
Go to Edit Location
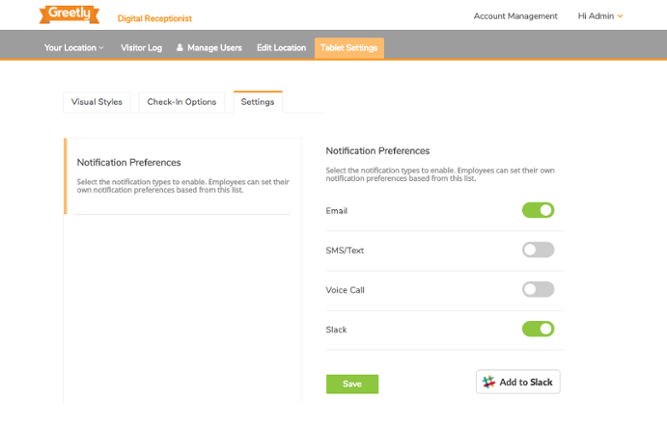tap(281, 48)
